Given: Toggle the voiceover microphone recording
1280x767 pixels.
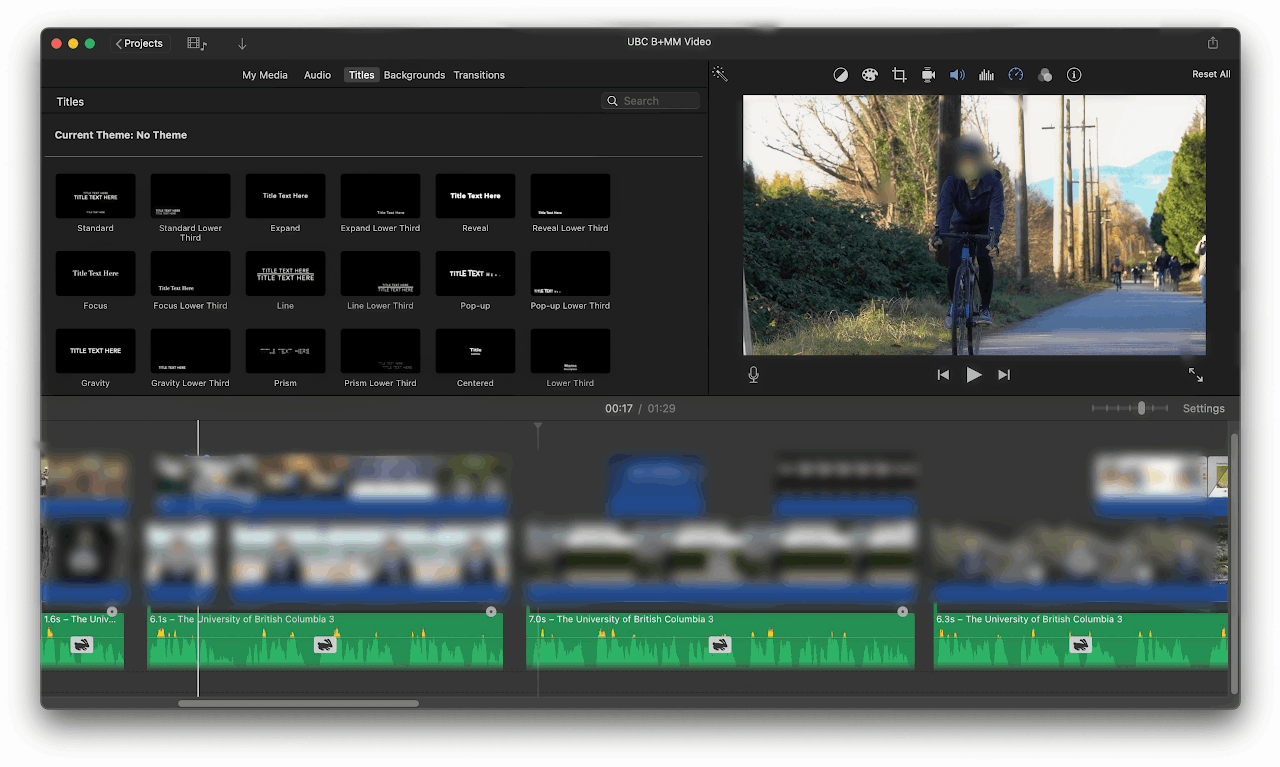Looking at the screenshot, I should (753, 374).
